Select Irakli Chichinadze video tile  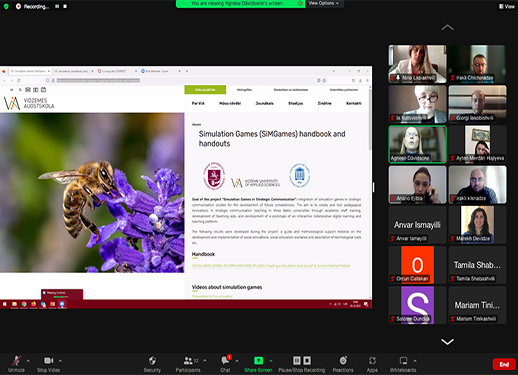(477, 64)
